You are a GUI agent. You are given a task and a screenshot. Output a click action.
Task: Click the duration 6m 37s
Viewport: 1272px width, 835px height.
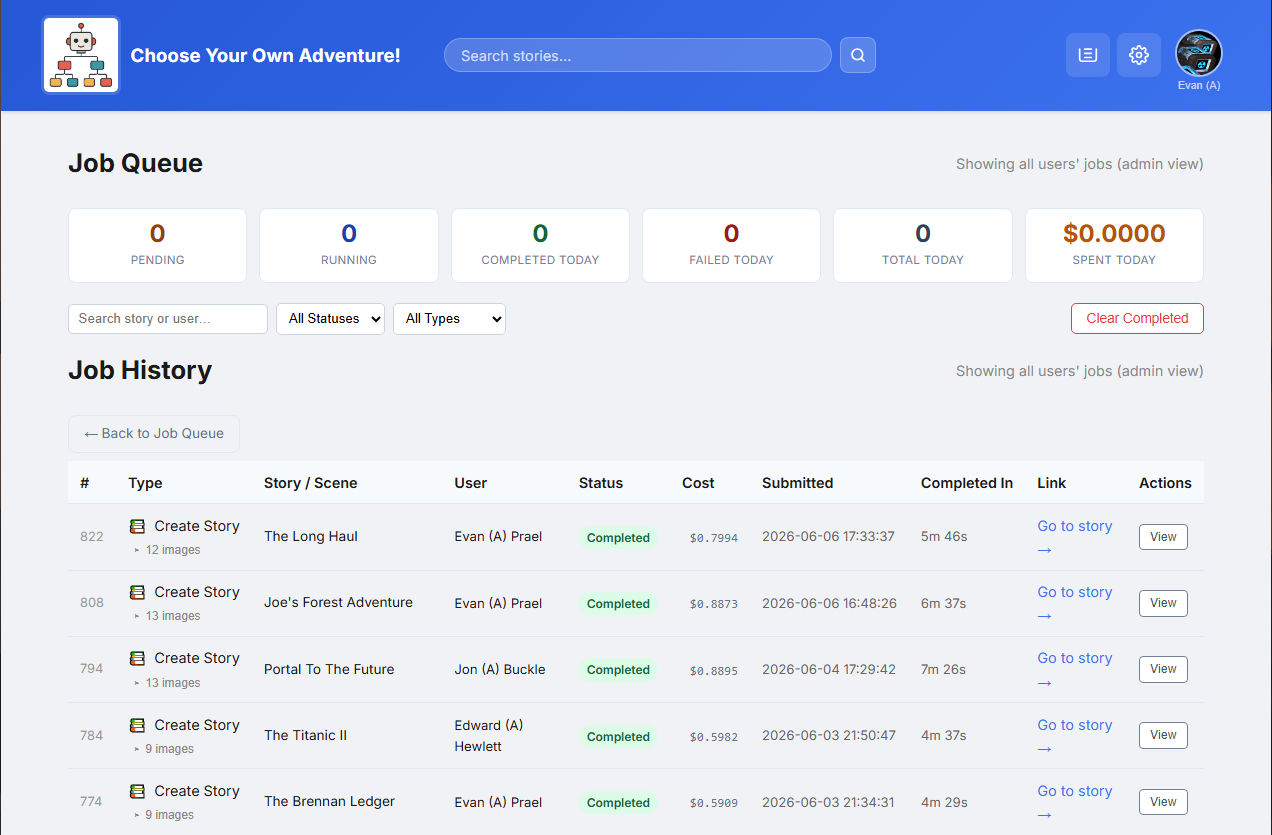click(943, 603)
